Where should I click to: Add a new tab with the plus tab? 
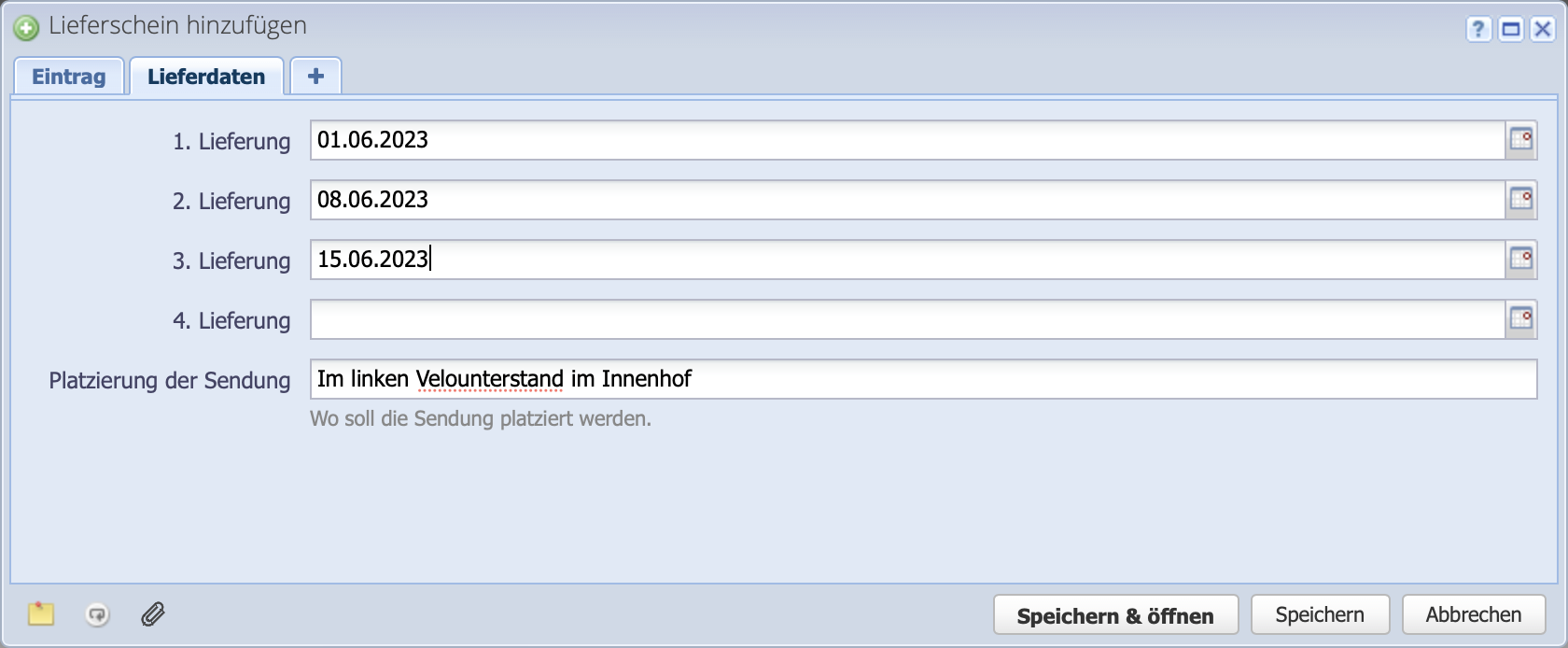coord(315,77)
